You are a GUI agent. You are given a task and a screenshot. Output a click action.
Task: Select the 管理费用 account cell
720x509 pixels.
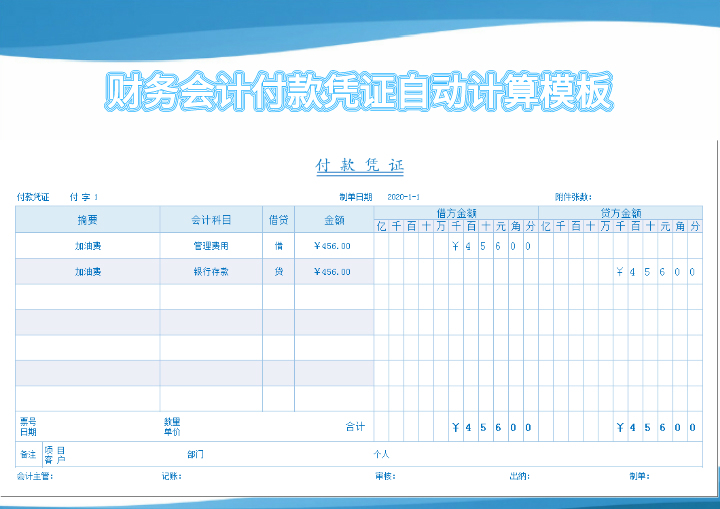(211, 246)
